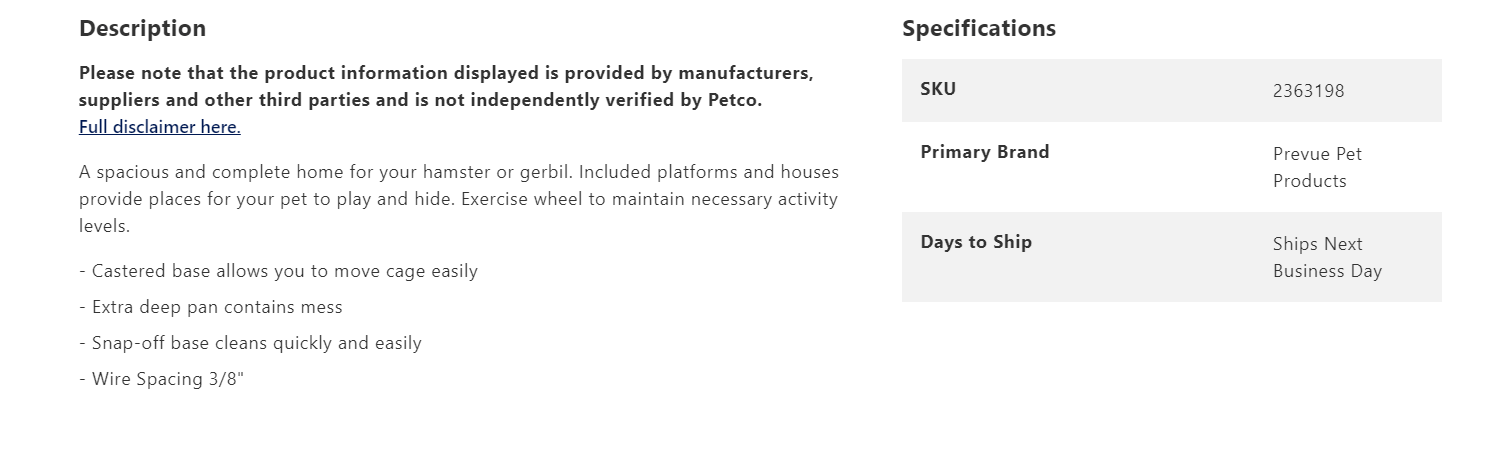Screen dimensions: 1499x464
Task: Click the Prevue Pet Products brand value
Action: tap(1316, 167)
